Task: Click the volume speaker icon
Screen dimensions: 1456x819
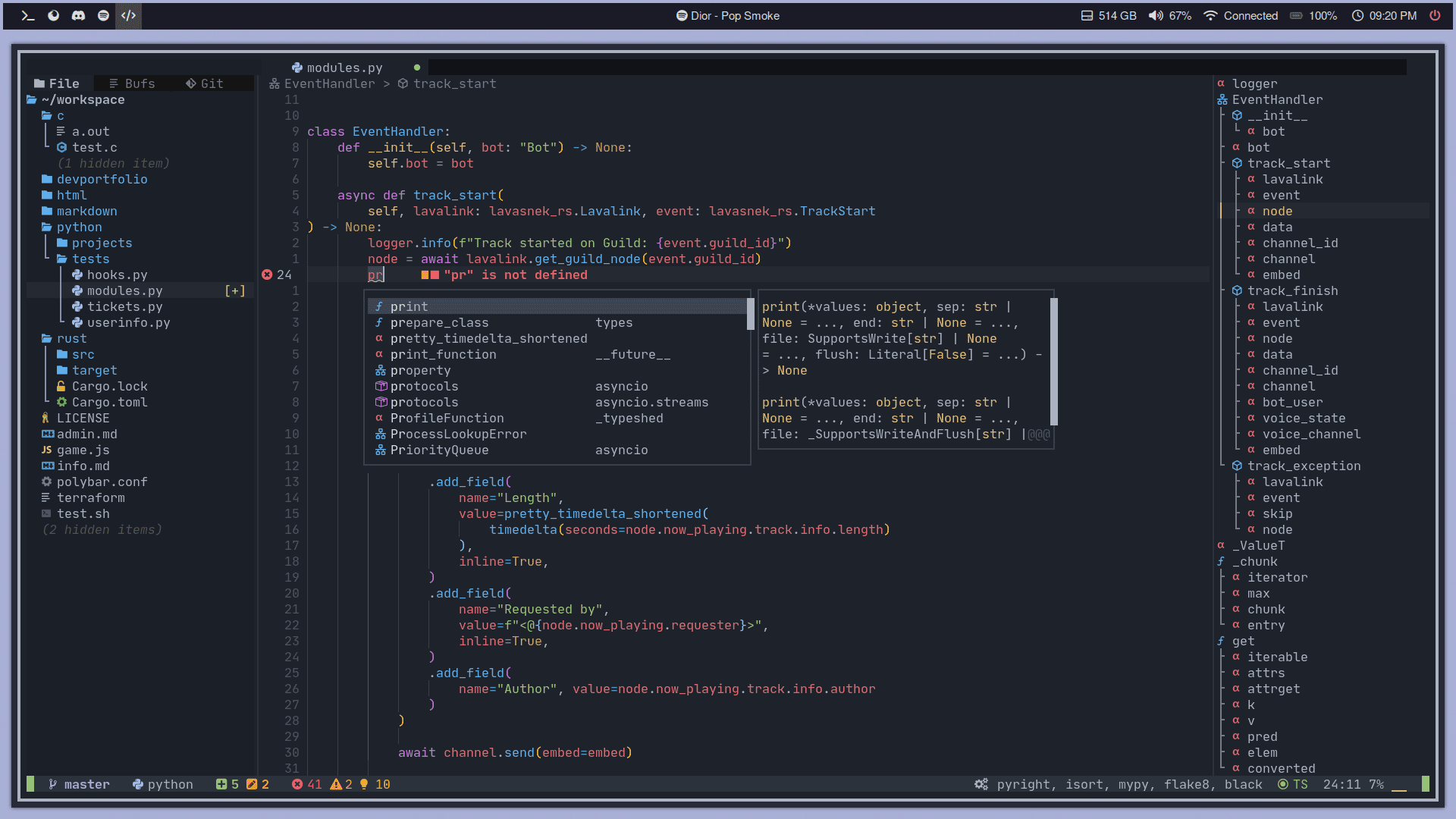Action: (x=1155, y=15)
